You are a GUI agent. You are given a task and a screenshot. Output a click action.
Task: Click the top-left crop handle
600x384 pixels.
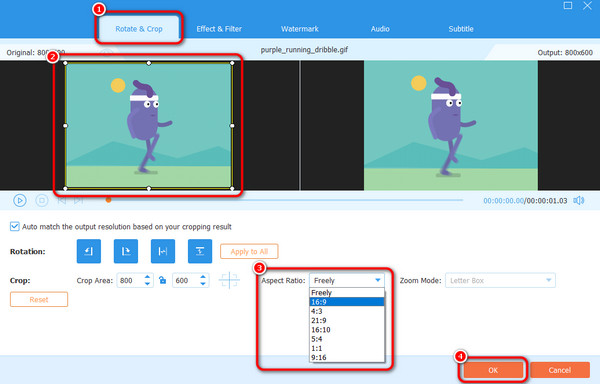click(65, 63)
